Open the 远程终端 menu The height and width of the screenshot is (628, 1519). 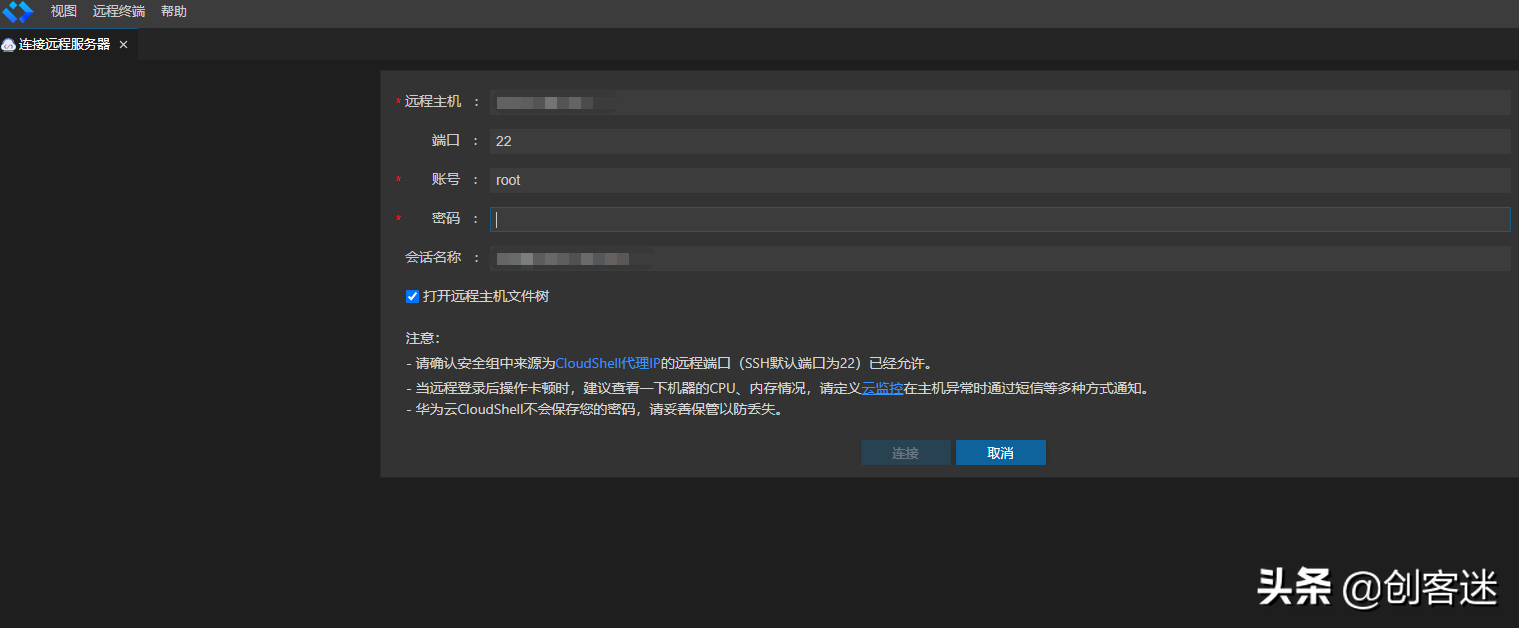tap(118, 11)
